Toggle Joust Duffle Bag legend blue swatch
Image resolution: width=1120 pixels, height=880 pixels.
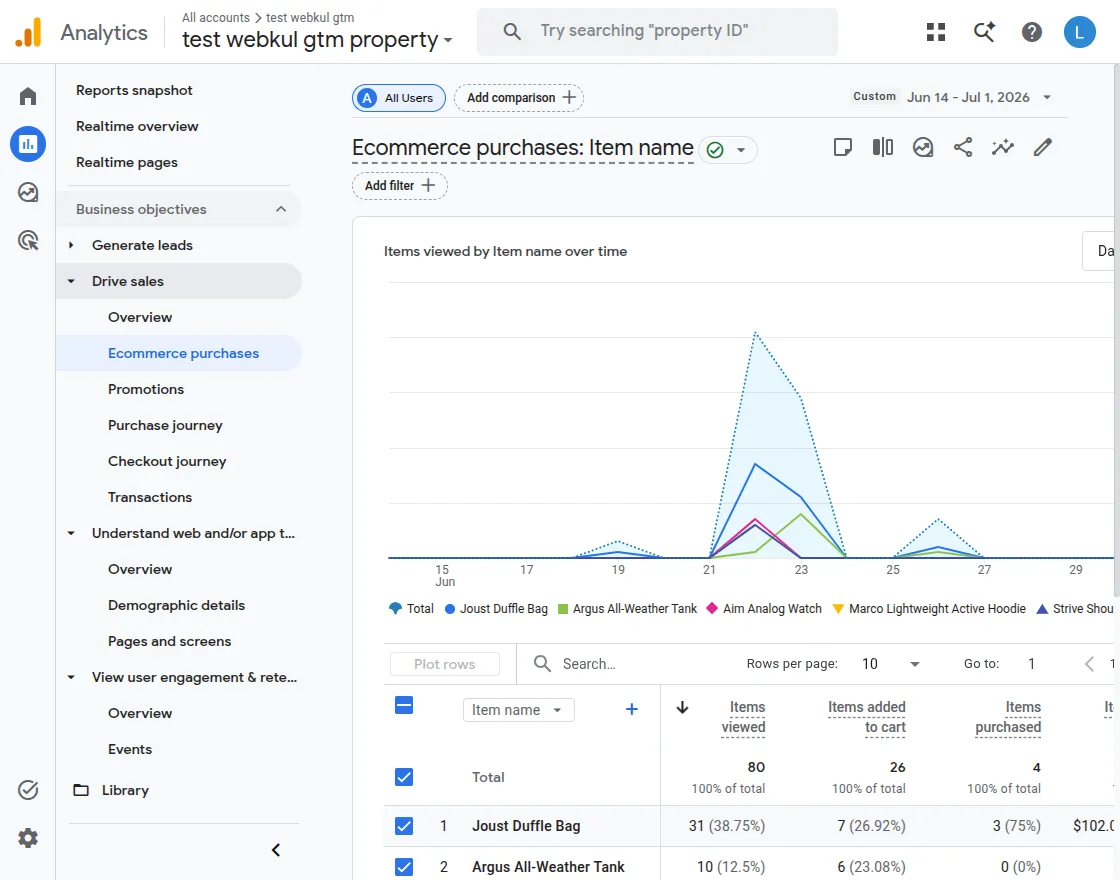(x=450, y=609)
